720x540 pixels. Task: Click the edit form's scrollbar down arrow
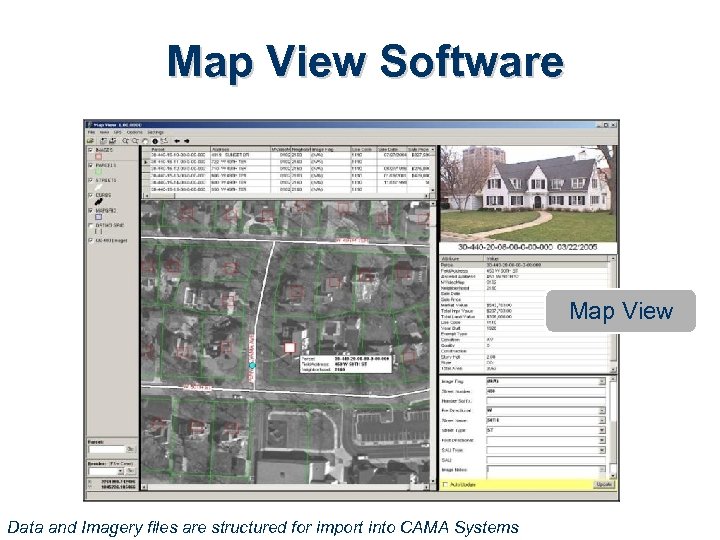pos(613,474)
